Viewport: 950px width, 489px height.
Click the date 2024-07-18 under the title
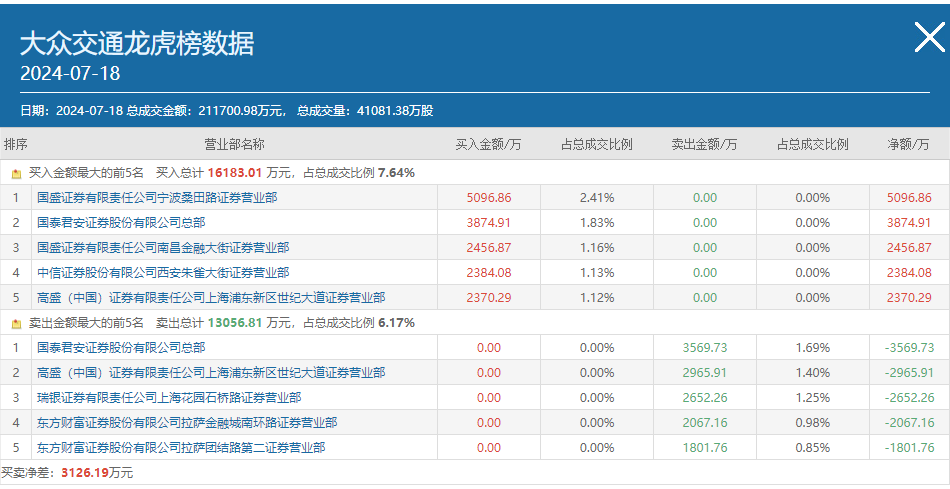[70, 73]
